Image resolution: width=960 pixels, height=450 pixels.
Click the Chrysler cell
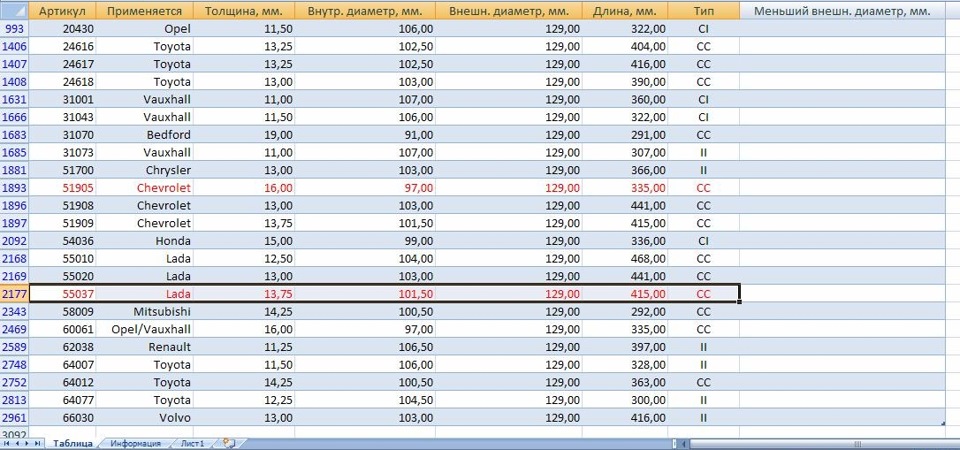click(x=144, y=170)
